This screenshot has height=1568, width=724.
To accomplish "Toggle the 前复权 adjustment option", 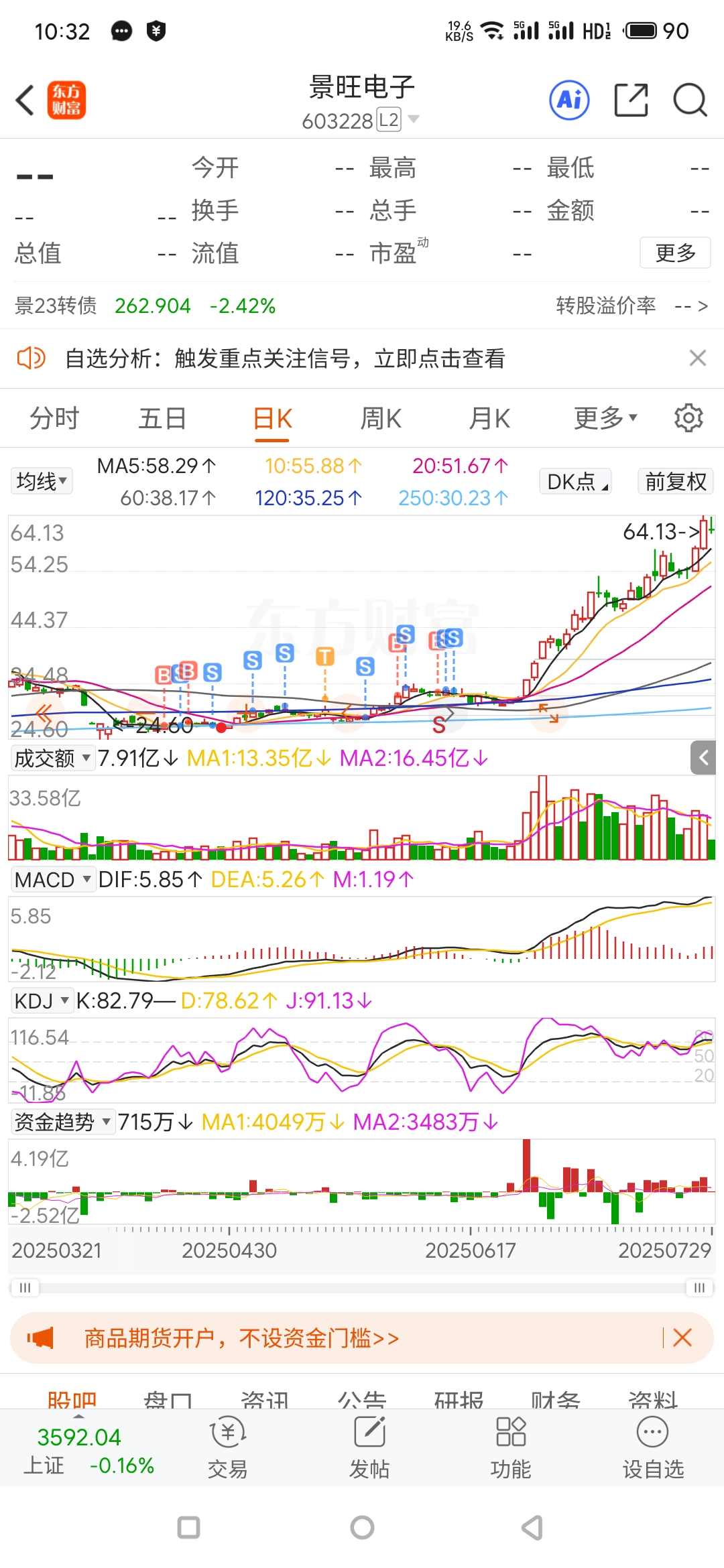I will [x=676, y=481].
